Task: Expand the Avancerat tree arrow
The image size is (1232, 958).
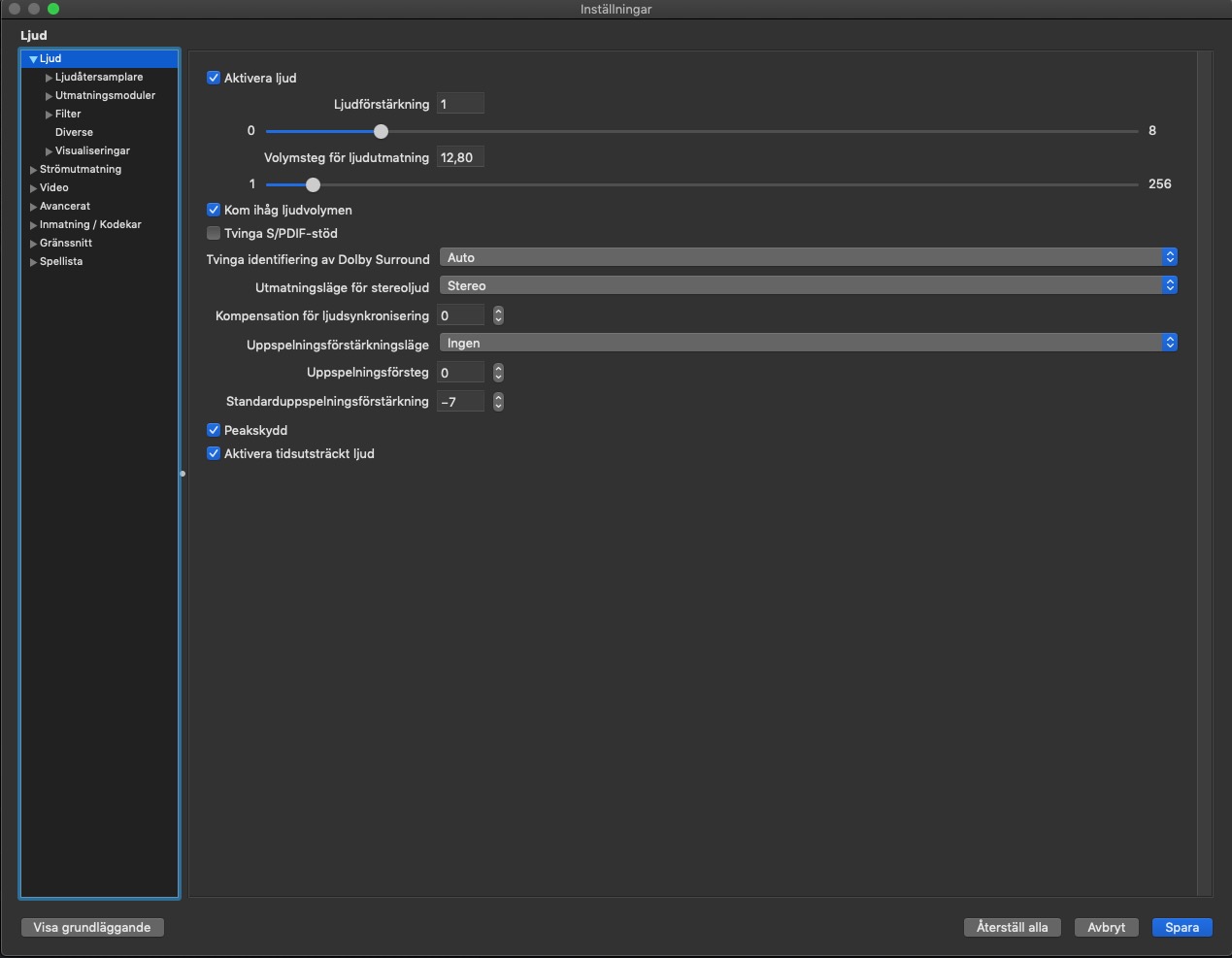Action: tap(33, 207)
